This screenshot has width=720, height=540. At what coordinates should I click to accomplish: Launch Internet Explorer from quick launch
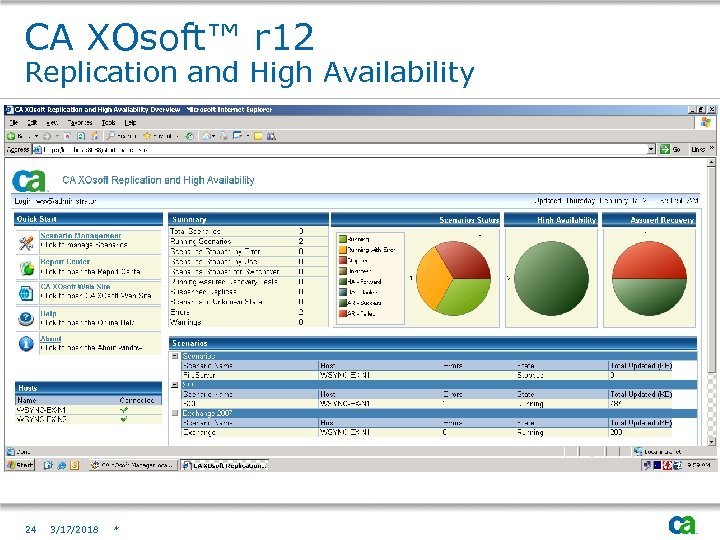pyautogui.click(x=62, y=465)
